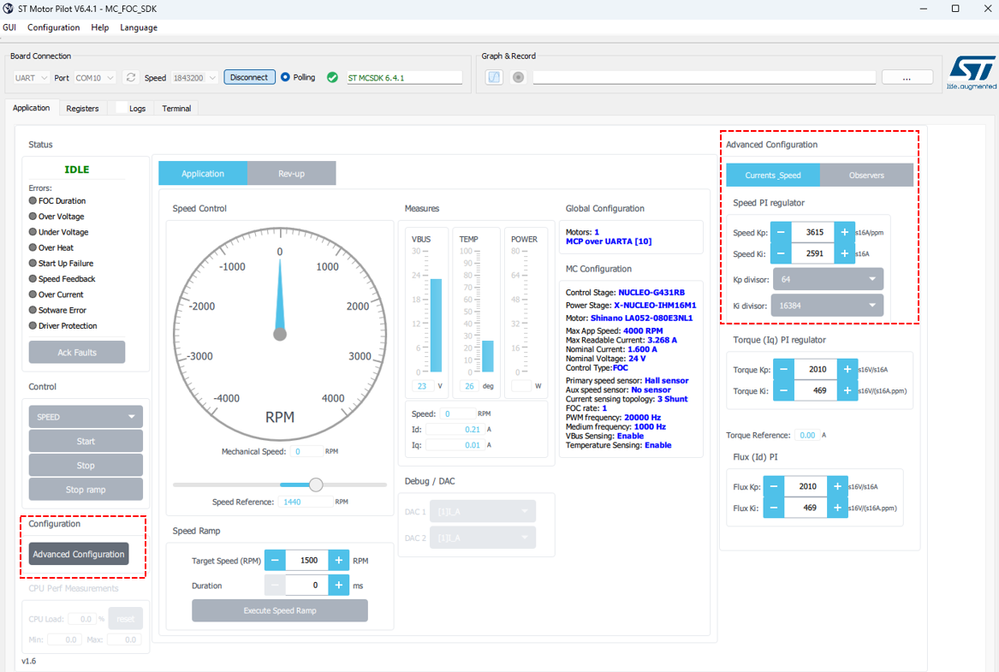999x672 pixels.
Task: Increase ramp Duration with plus button
Action: [x=338, y=585]
